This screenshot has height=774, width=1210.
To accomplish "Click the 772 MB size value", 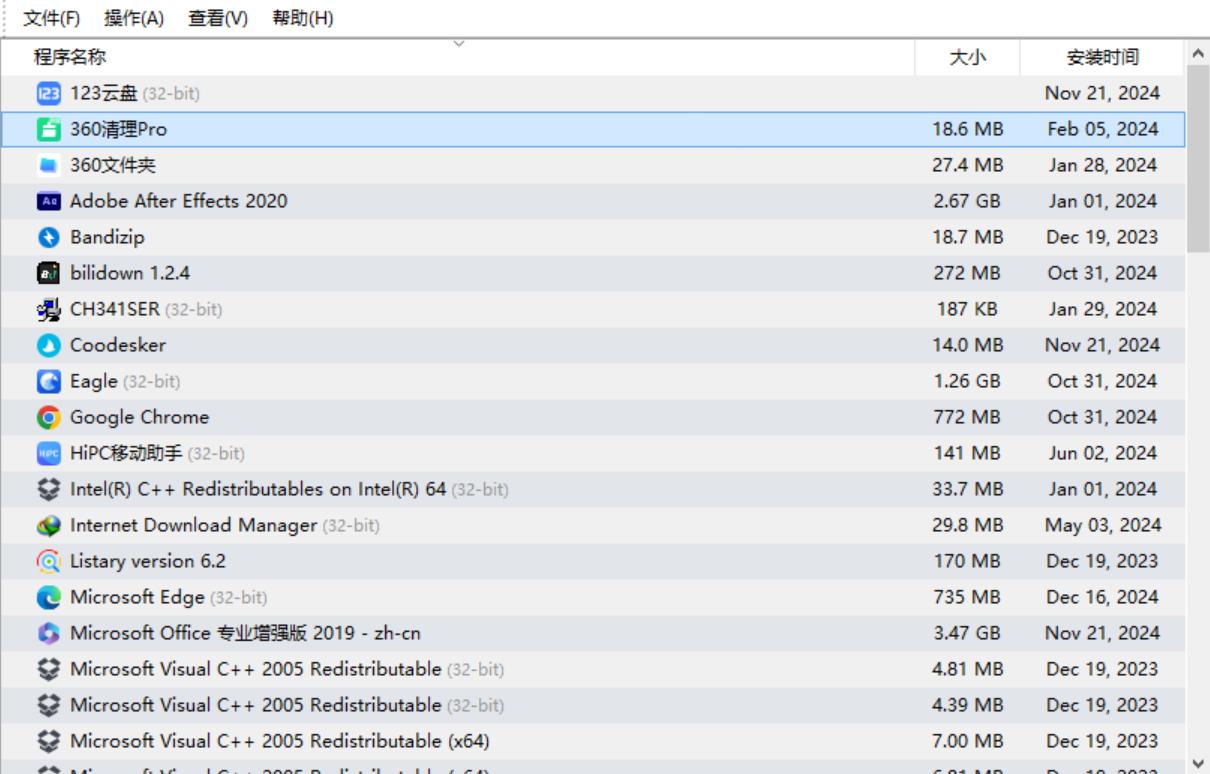I will point(967,417).
